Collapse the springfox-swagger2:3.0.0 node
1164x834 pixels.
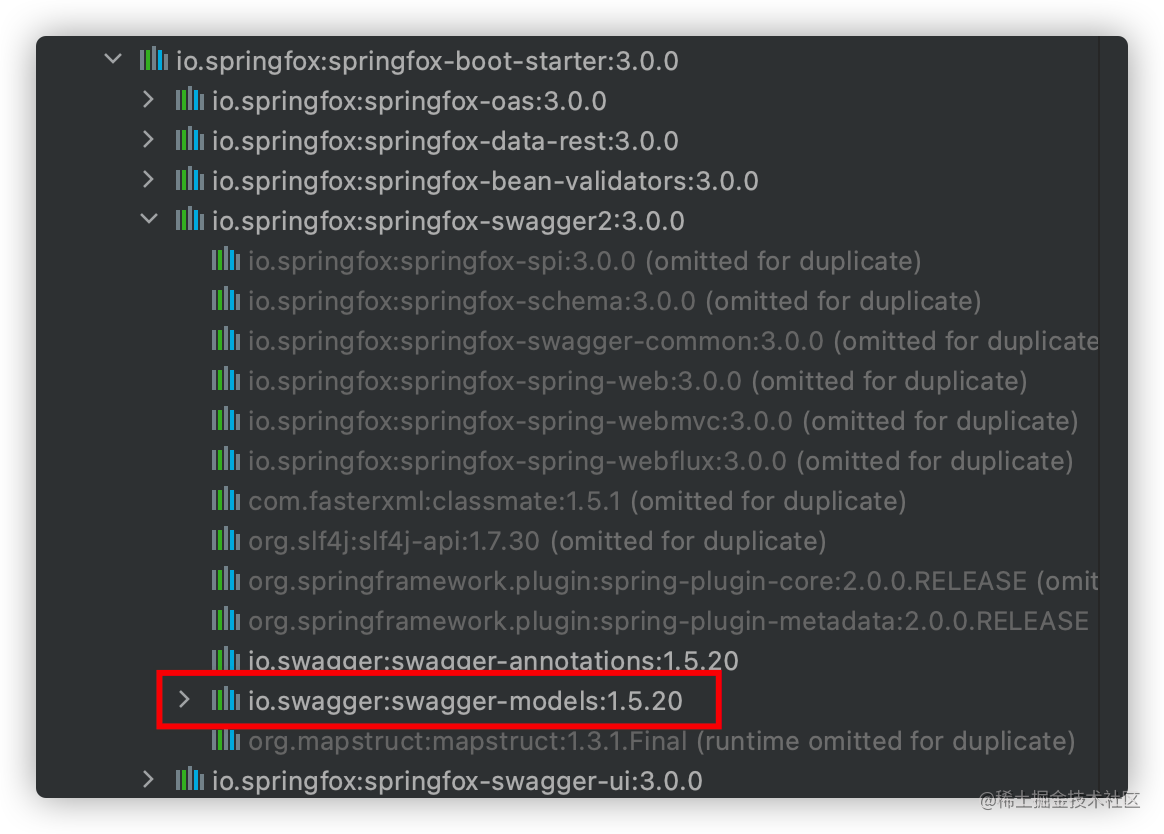pos(149,219)
